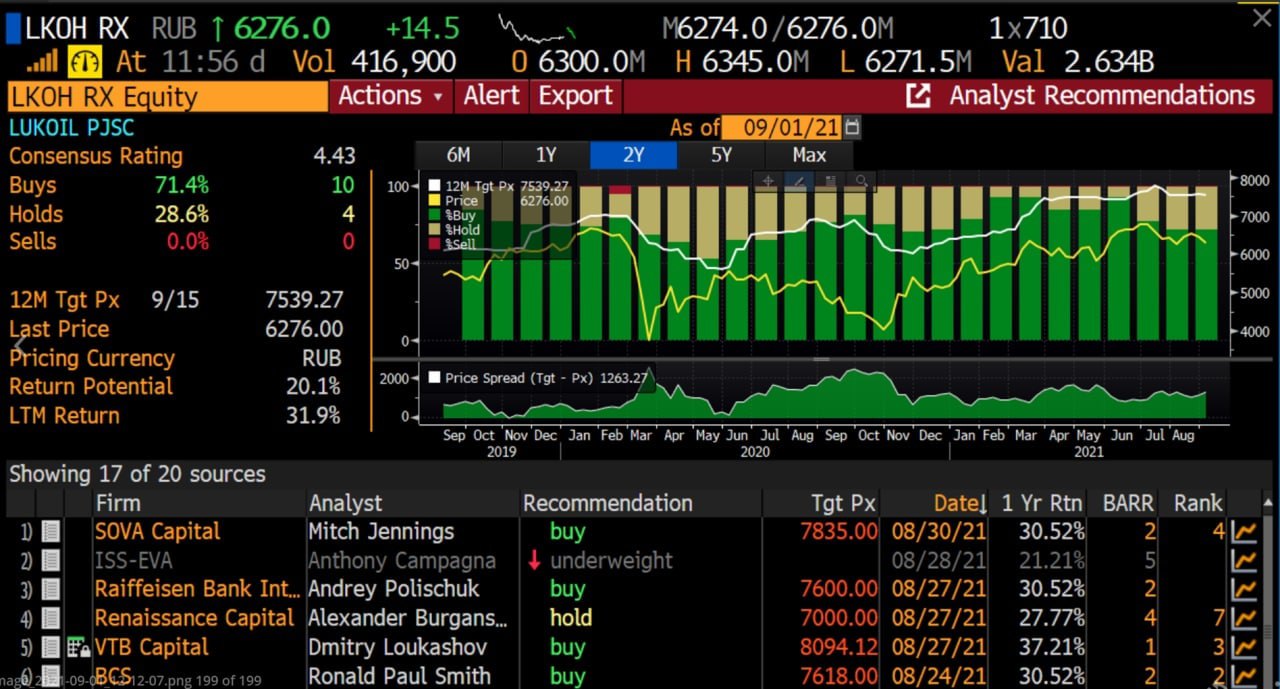Edit the As of date field 09/01/21
This screenshot has height=689, width=1280.
(782, 128)
